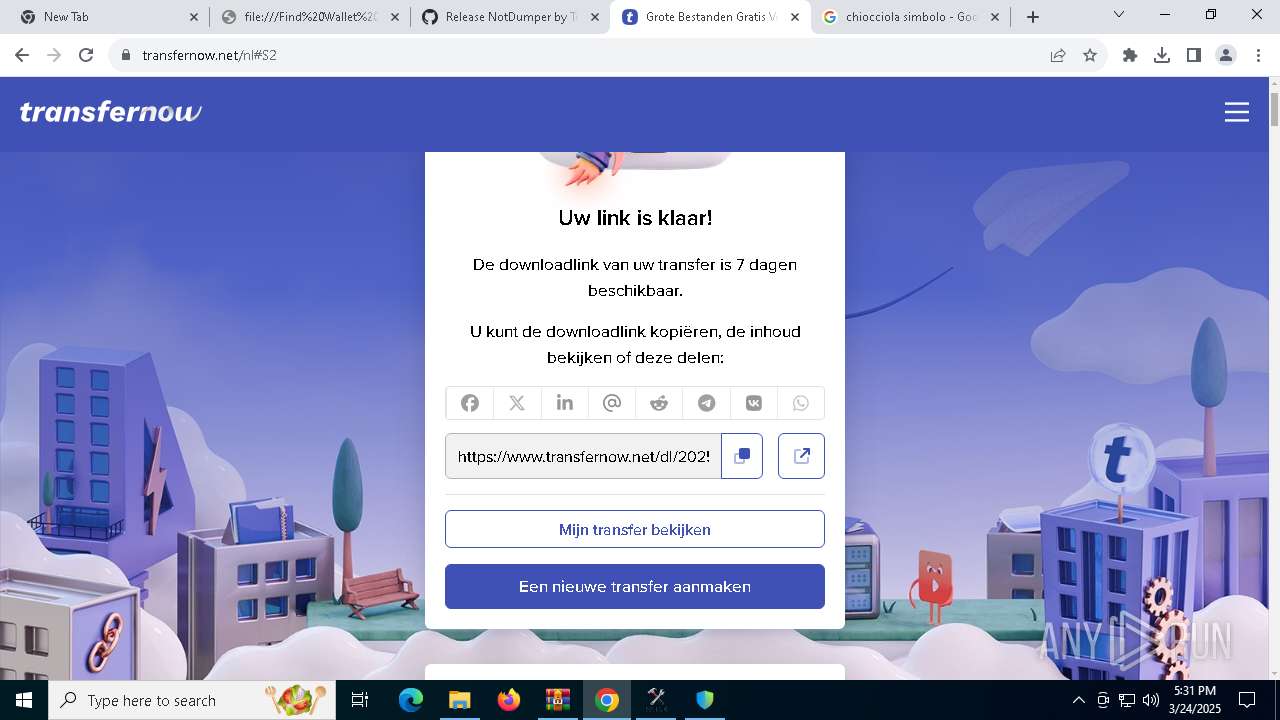This screenshot has height=720, width=1280.
Task: Go back to previous page
Action: click(x=22, y=55)
